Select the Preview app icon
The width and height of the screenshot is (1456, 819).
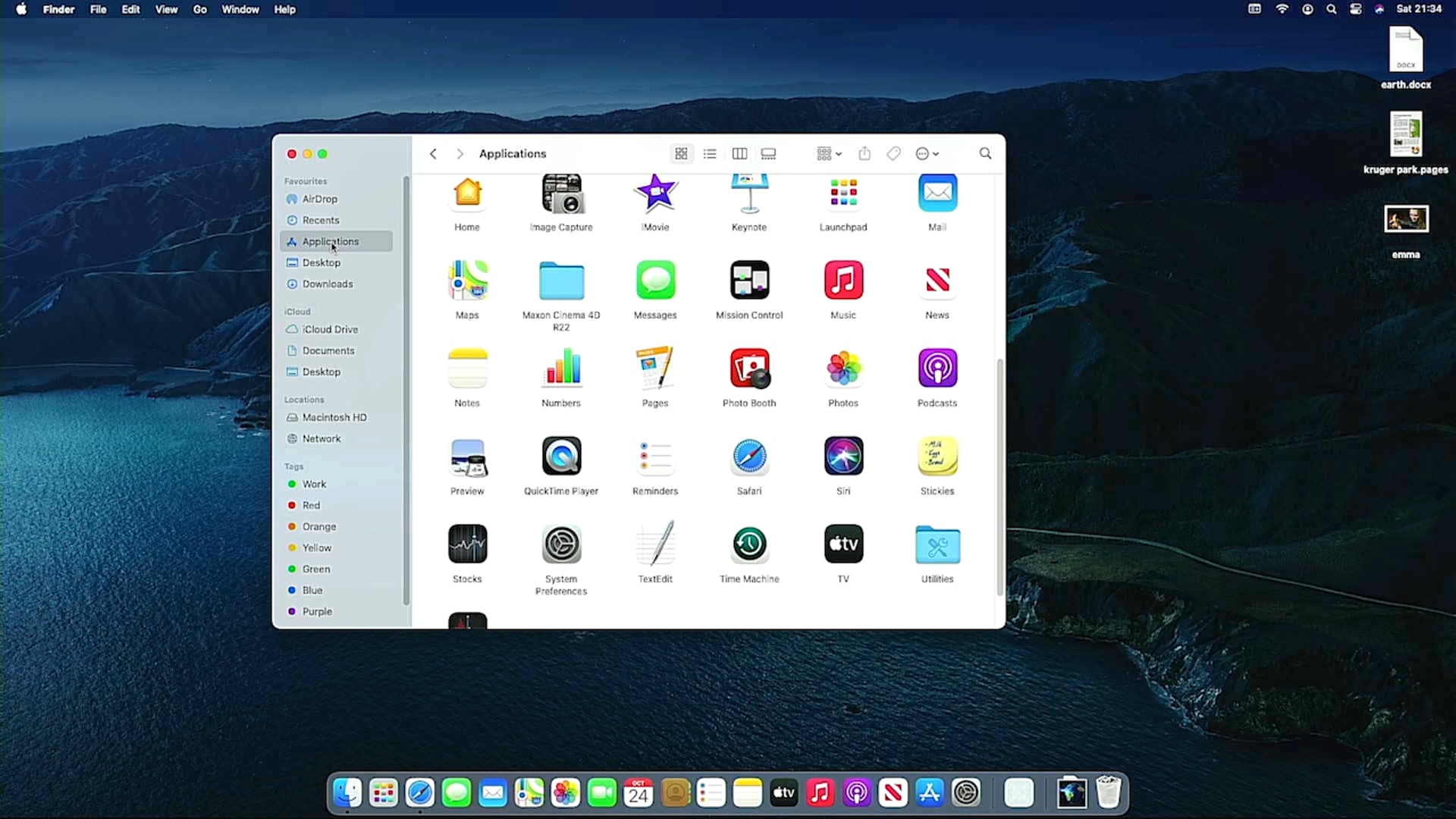pos(467,457)
